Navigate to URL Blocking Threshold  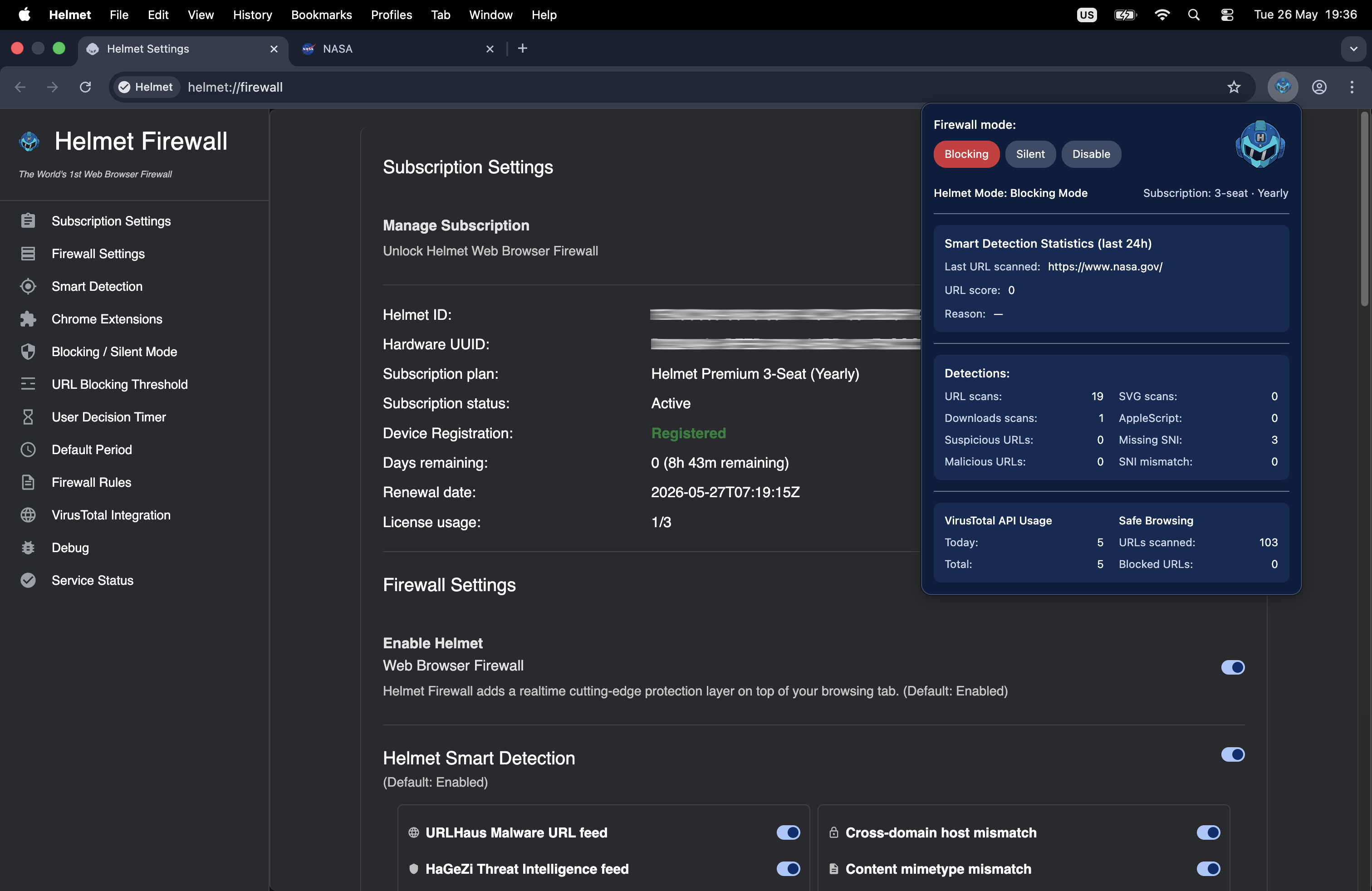point(120,384)
